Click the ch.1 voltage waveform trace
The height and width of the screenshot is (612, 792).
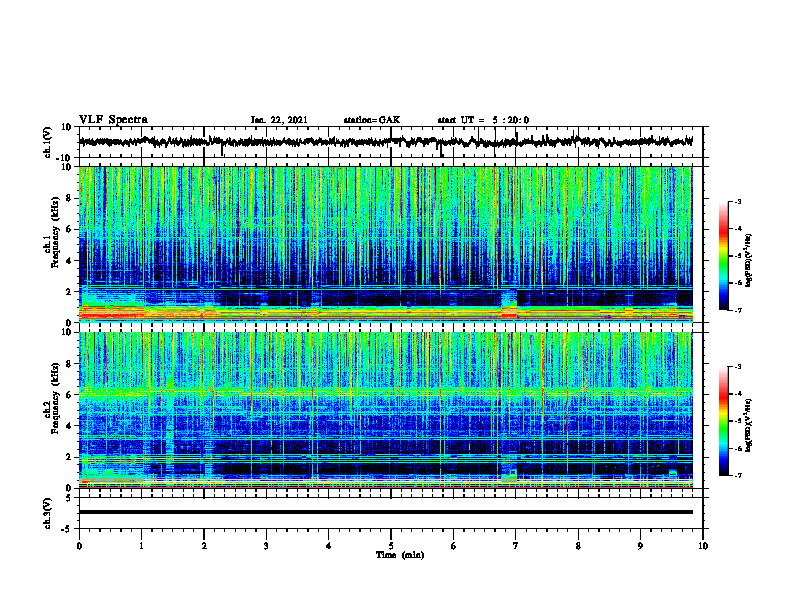[x=385, y=142]
